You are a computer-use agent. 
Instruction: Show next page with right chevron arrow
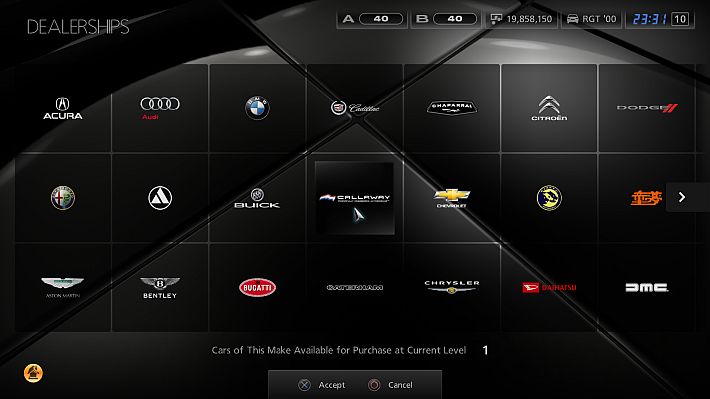(682, 197)
